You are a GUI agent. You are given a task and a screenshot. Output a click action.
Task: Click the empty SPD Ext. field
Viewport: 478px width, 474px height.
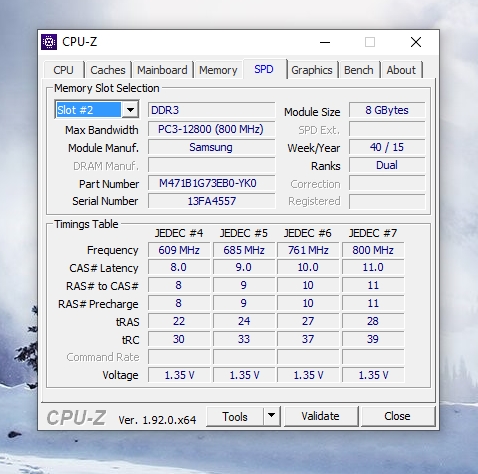coord(387,129)
